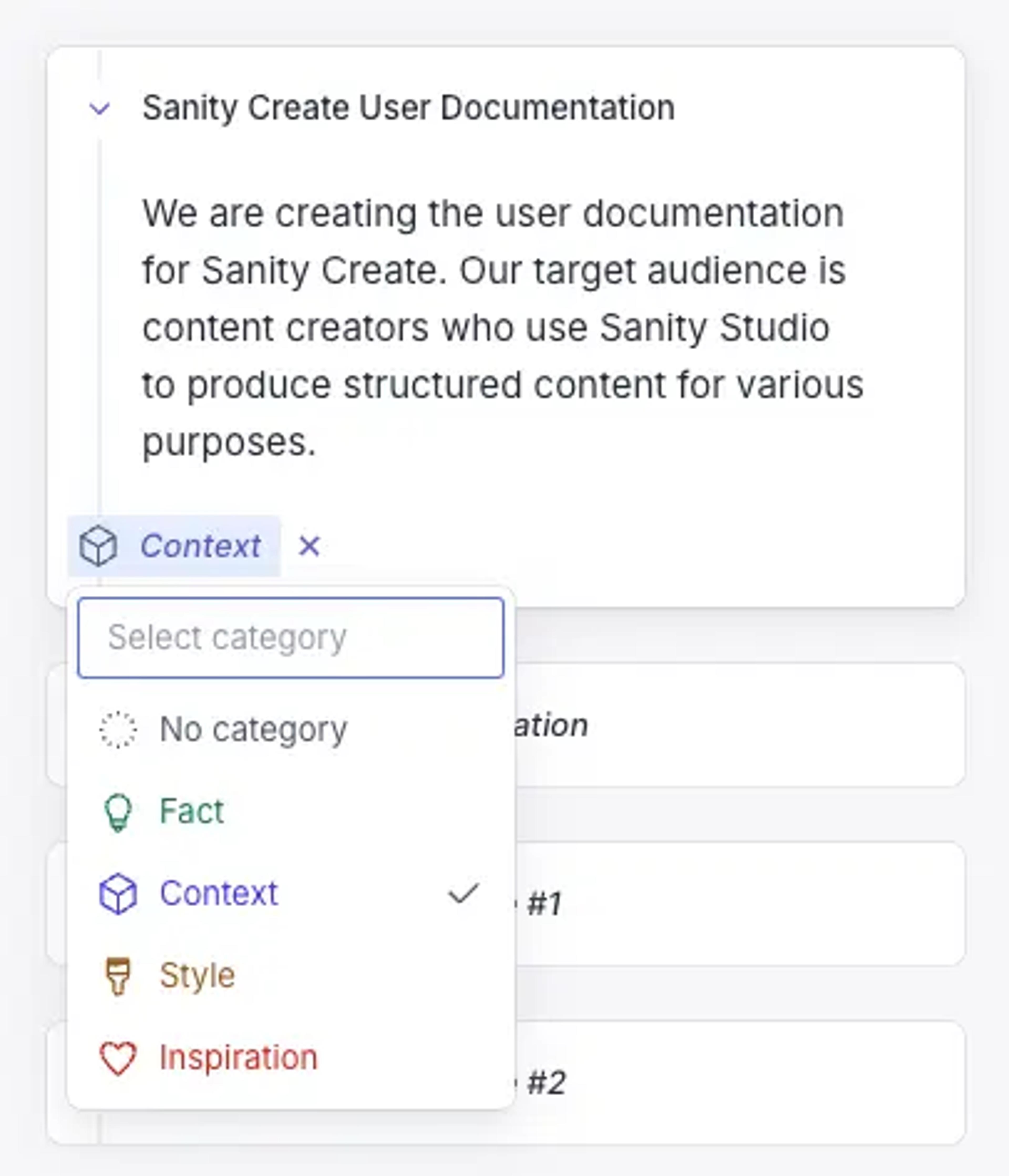Select the Style category option

point(291,976)
